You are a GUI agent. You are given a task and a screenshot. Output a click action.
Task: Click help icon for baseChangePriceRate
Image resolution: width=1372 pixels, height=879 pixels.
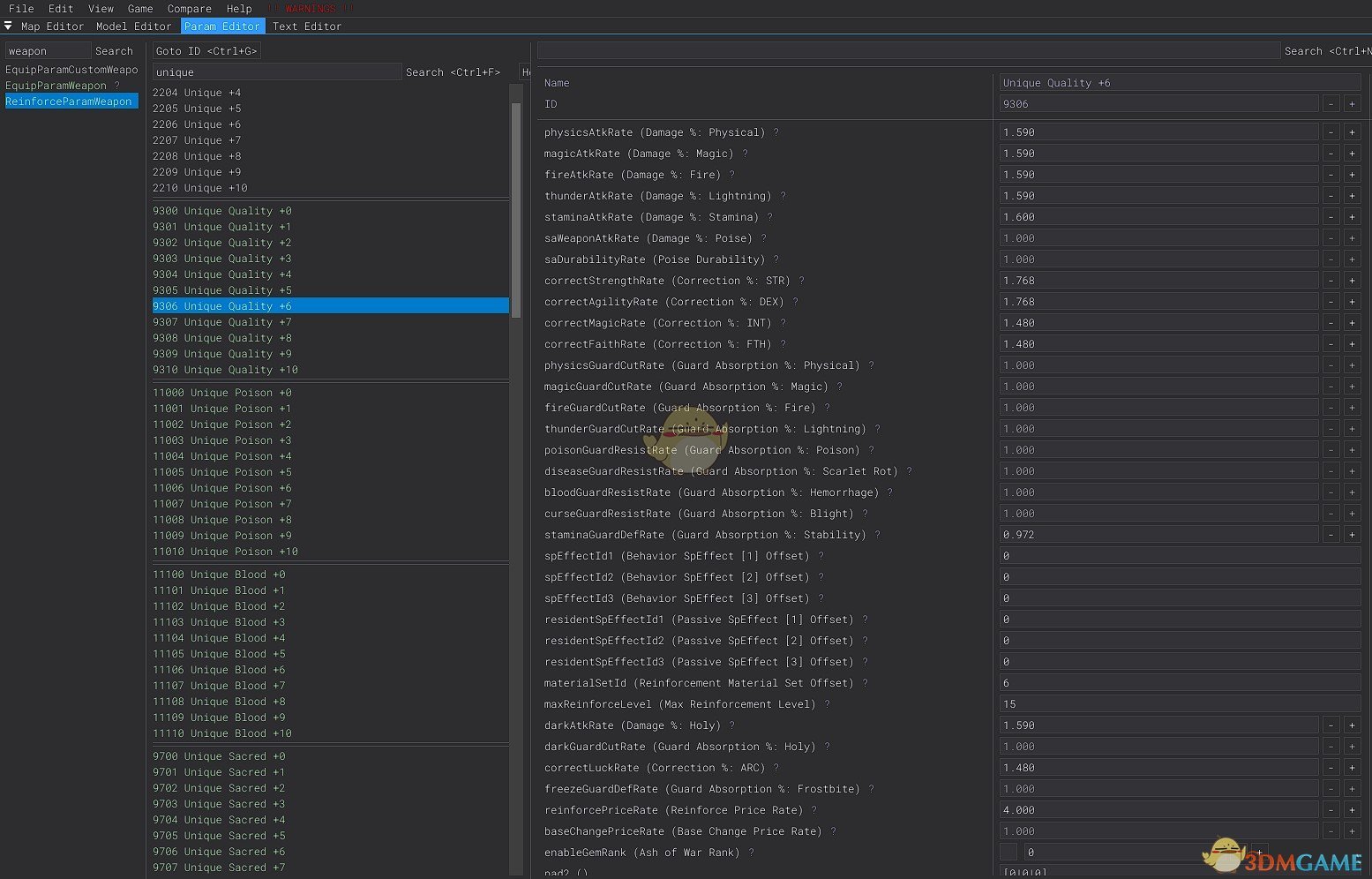tap(833, 831)
